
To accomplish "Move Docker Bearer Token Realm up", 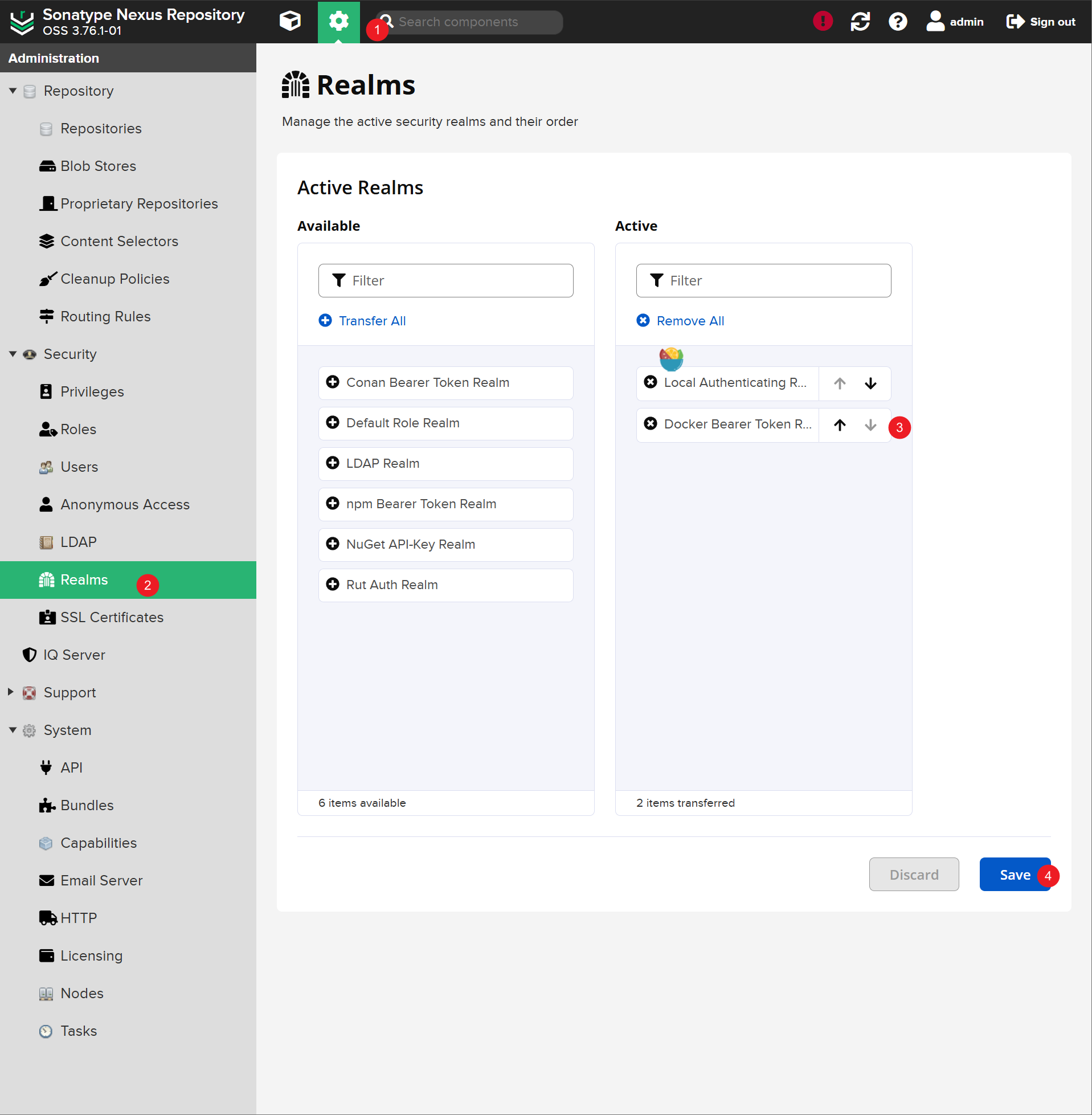I will (x=840, y=425).
